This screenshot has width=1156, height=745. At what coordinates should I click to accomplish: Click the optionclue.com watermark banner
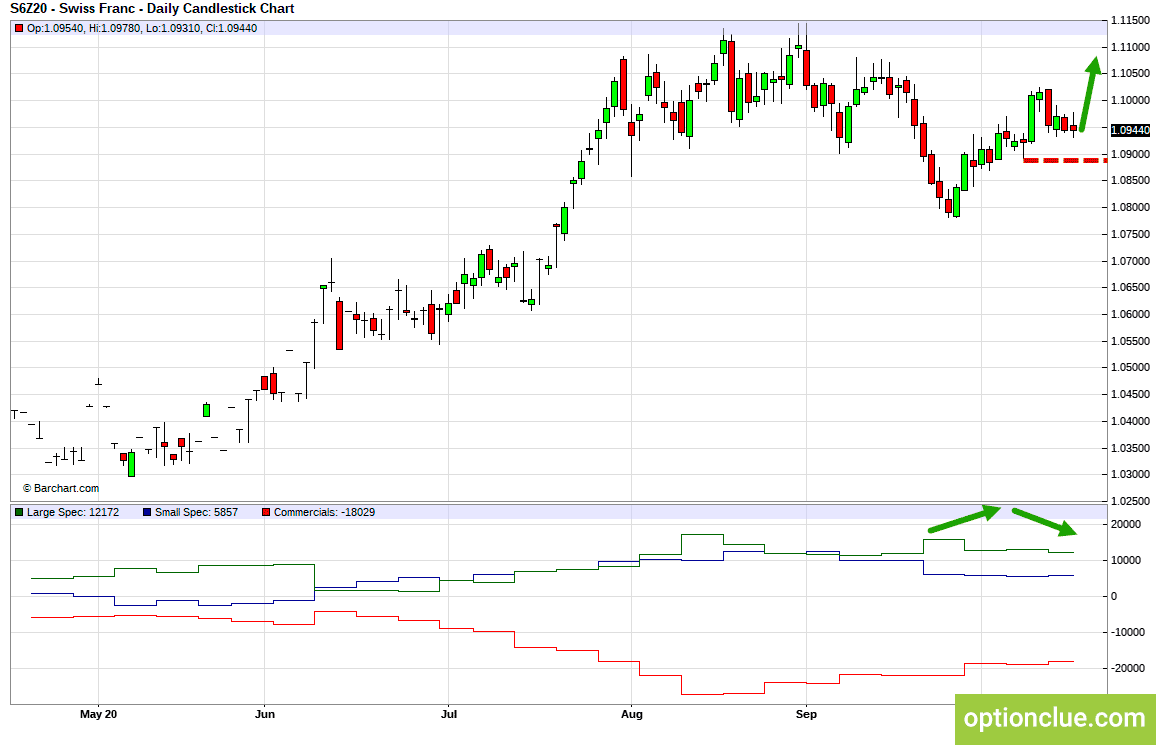(x=1055, y=718)
